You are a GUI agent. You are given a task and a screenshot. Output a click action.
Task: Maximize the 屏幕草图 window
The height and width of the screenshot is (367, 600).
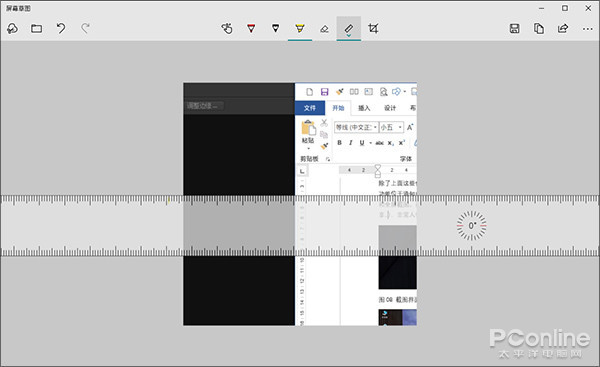pyautogui.click(x=565, y=8)
